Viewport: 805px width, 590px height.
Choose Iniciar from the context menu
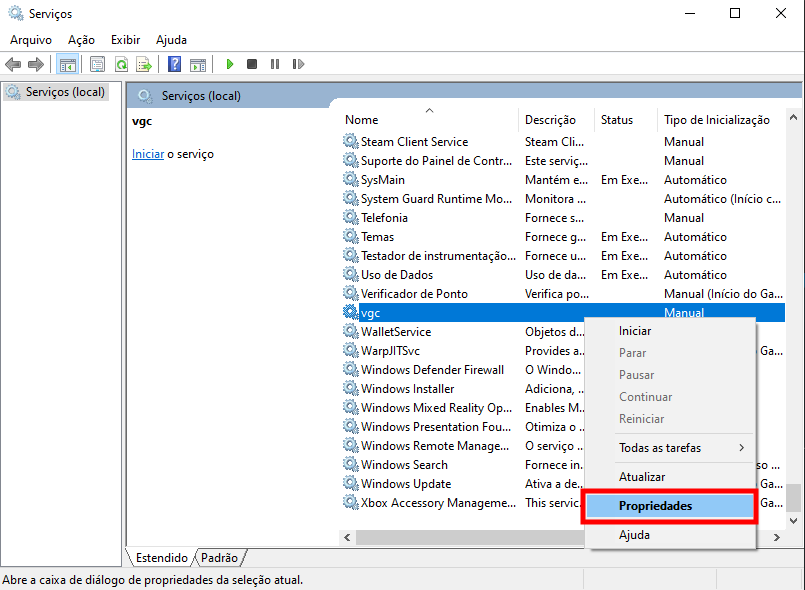pos(635,331)
